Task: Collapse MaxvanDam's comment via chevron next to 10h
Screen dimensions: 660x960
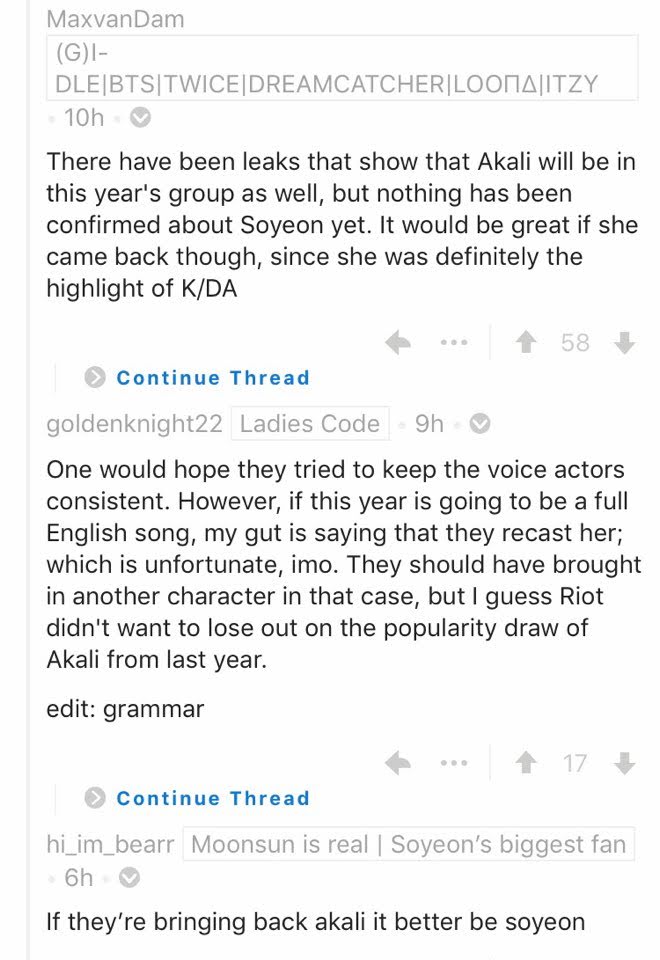Action: tap(140, 117)
